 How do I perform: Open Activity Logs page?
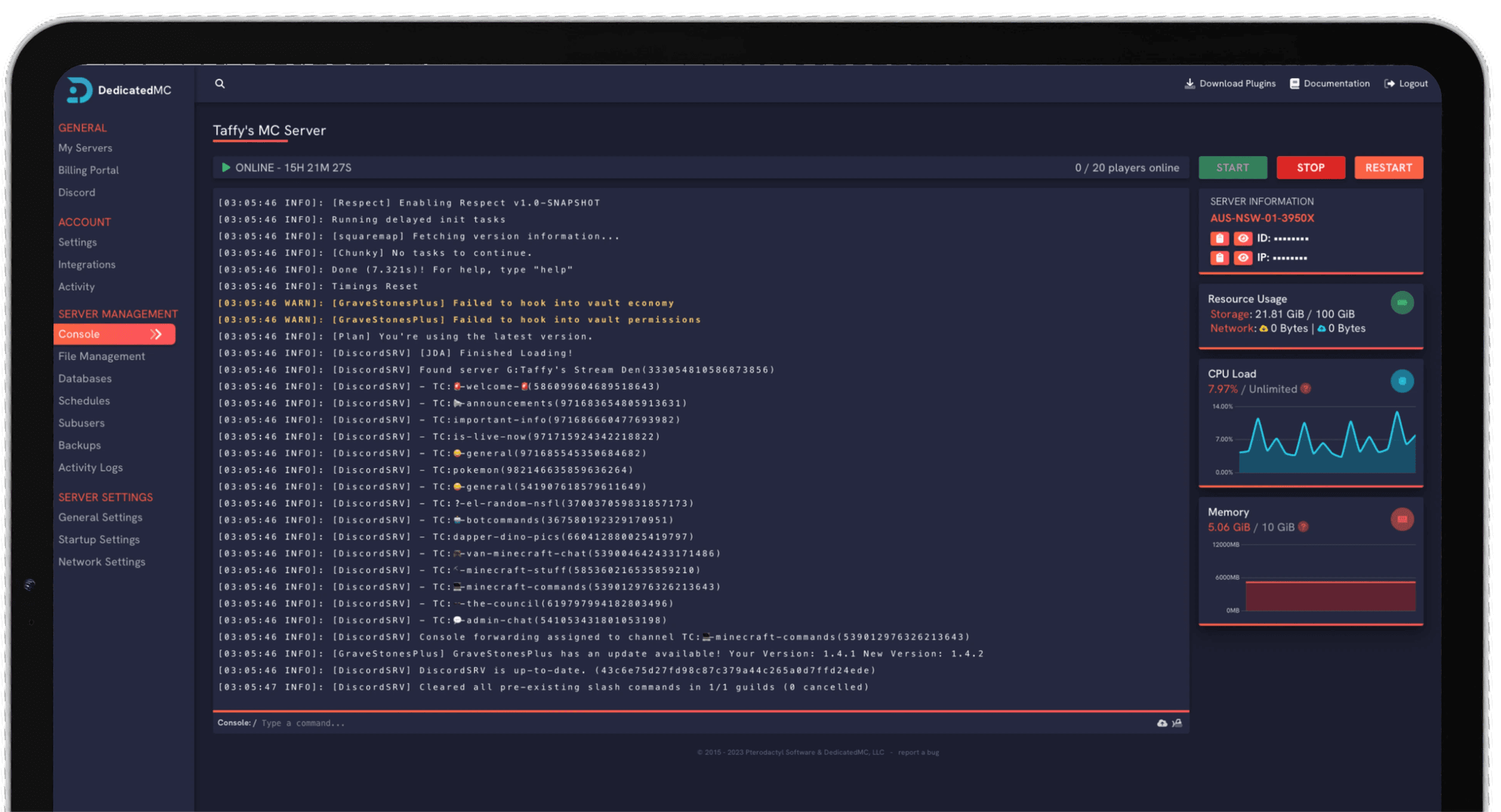point(91,468)
